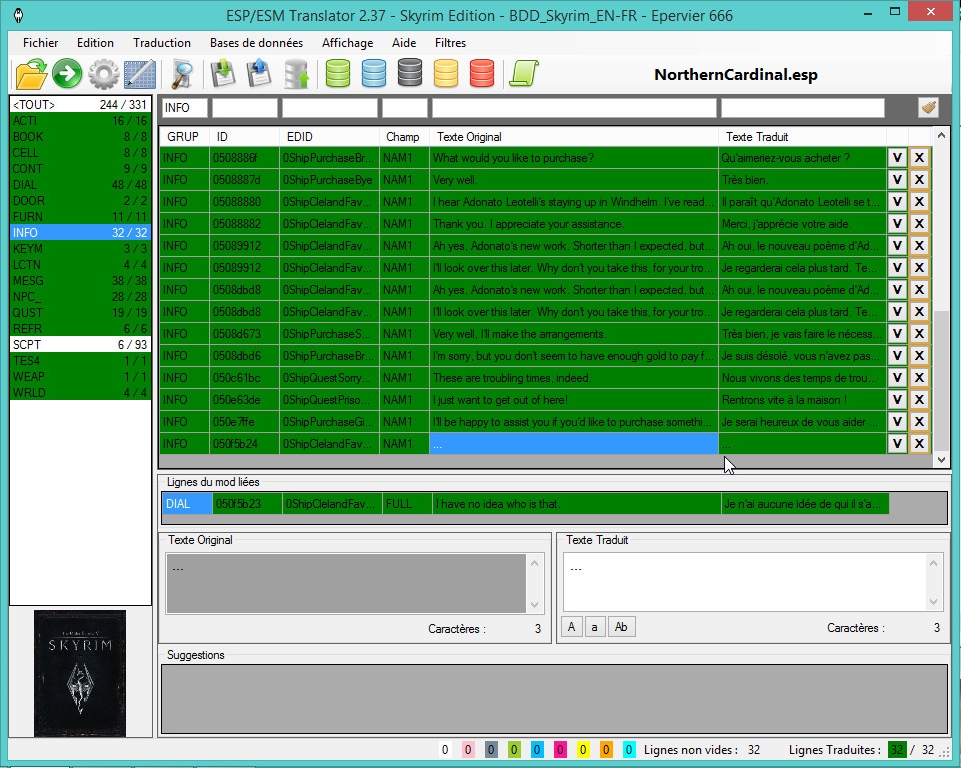Click the orange status color counter
This screenshot has width=961, height=768.
point(606,750)
